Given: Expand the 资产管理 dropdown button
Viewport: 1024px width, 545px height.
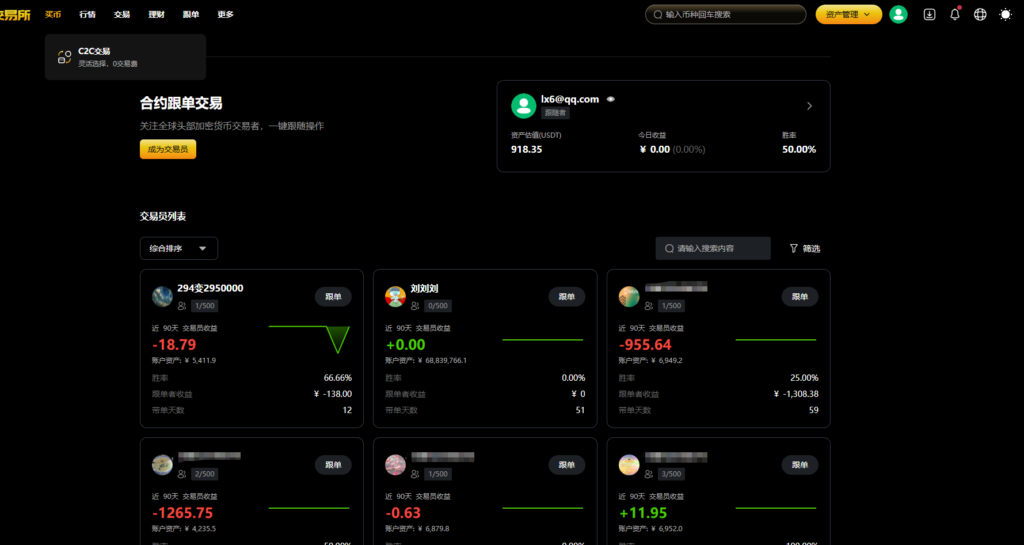Looking at the screenshot, I should click(848, 14).
